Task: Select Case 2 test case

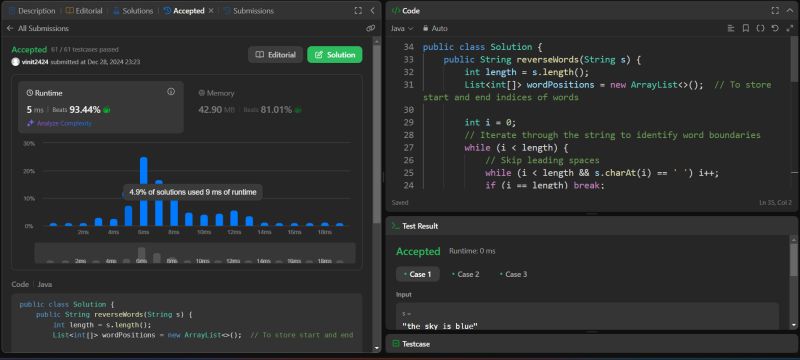Action: (x=466, y=274)
